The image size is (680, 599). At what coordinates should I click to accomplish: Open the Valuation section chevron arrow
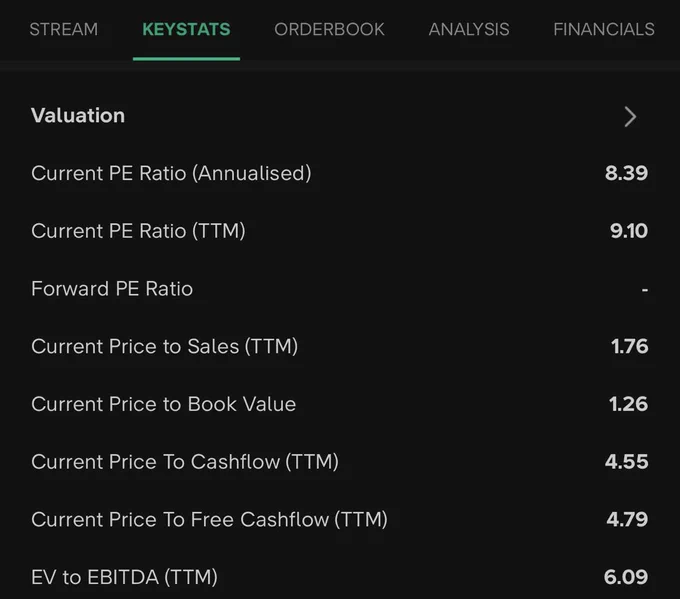point(630,116)
